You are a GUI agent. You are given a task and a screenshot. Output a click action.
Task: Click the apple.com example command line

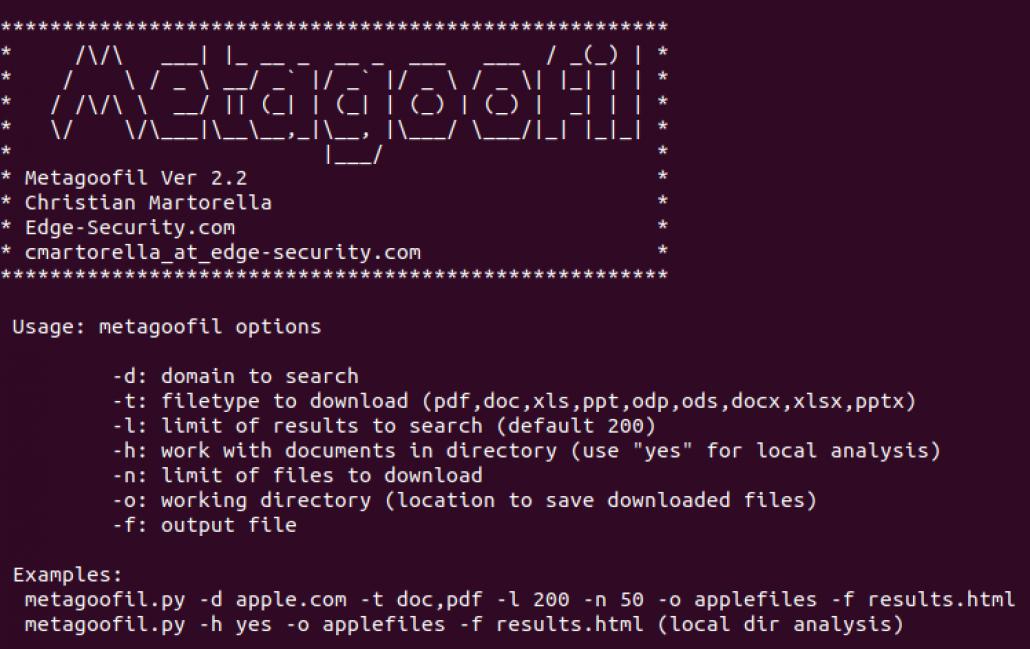[x=519, y=600]
